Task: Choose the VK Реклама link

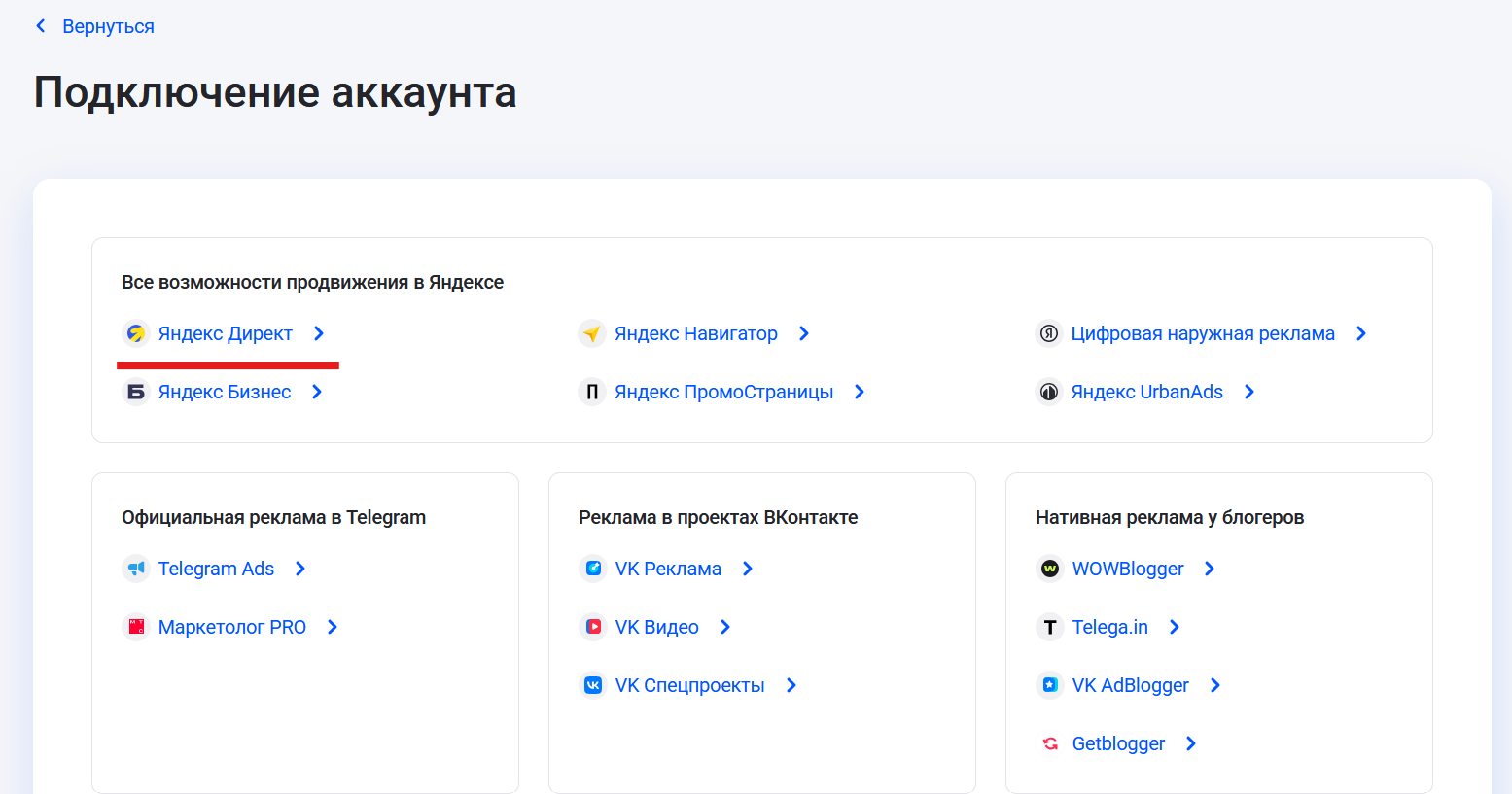Action: pyautogui.click(x=668, y=569)
